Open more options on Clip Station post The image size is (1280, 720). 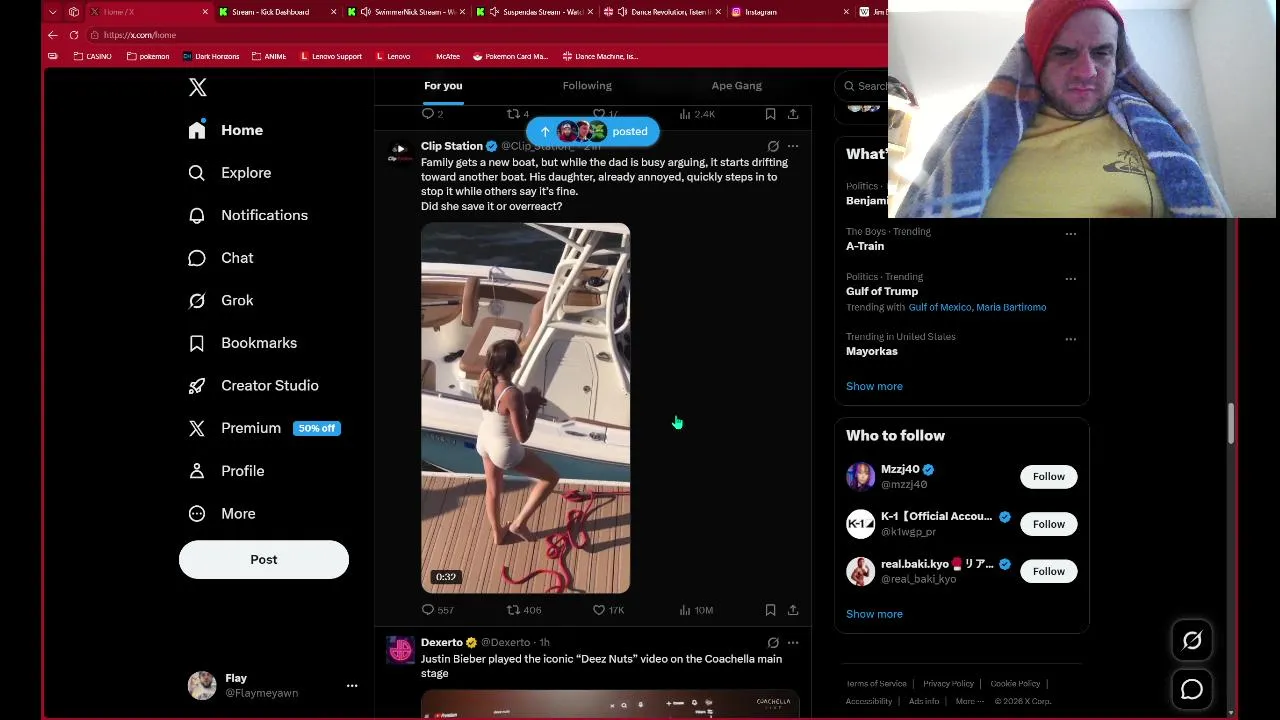pos(793,146)
